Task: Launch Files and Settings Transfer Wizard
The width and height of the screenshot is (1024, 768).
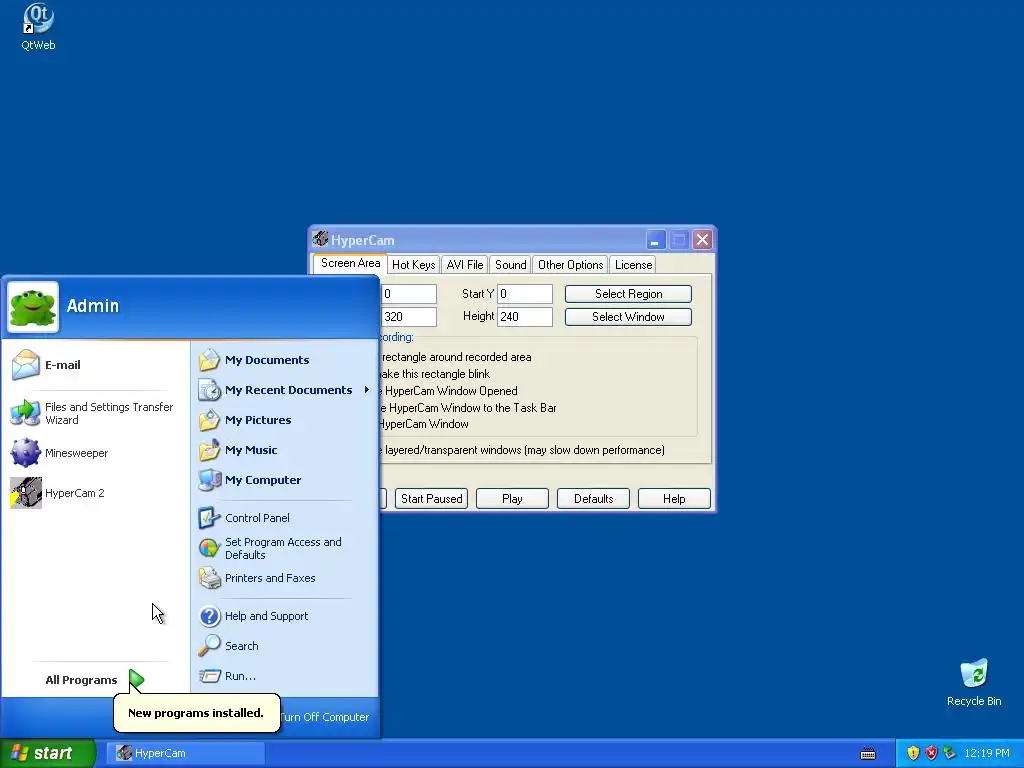Action: (x=95, y=413)
